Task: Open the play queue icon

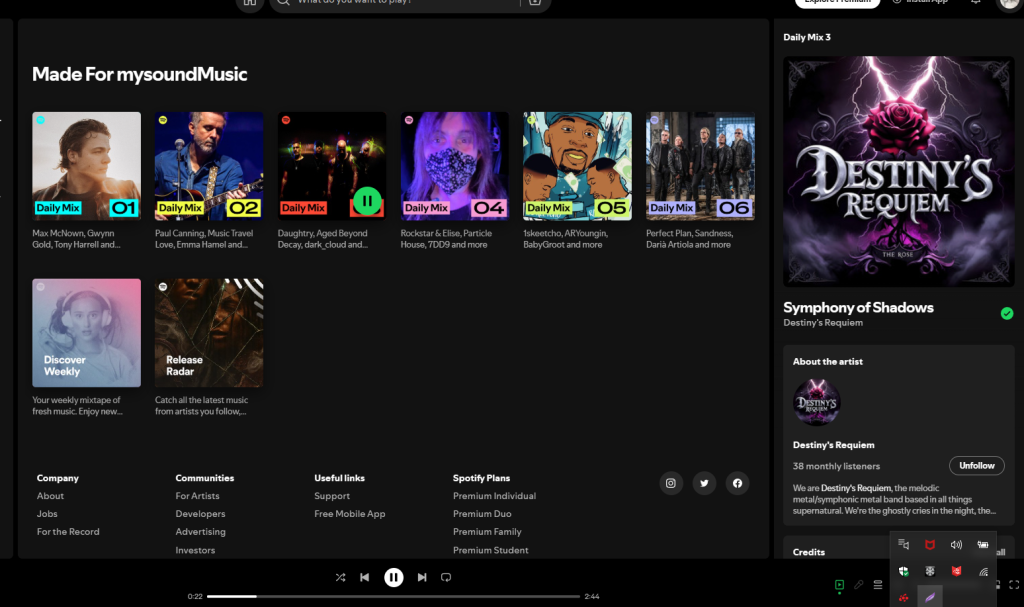Action: click(x=878, y=585)
